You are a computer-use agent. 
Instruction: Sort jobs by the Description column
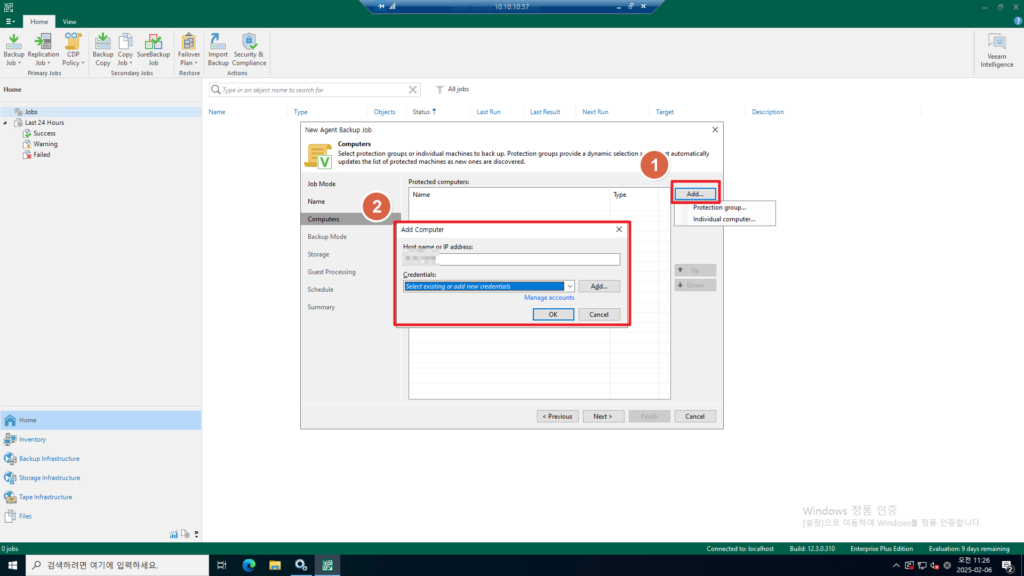point(767,112)
